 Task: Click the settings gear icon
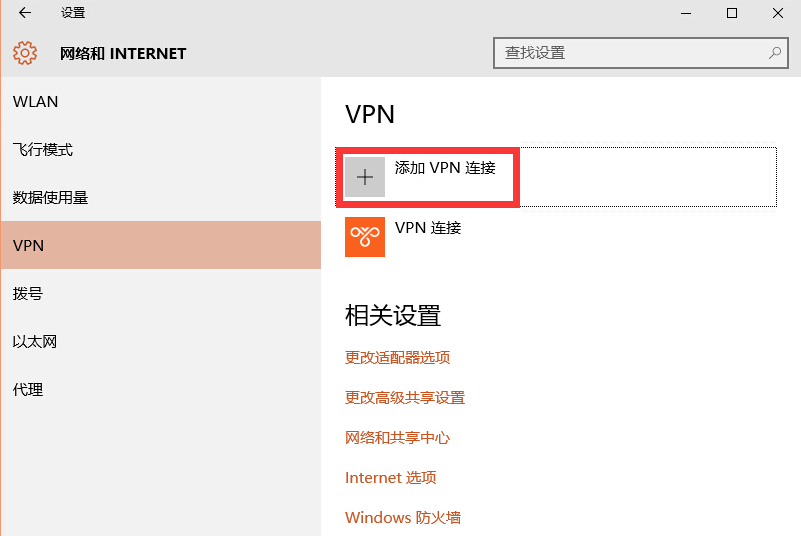25,53
